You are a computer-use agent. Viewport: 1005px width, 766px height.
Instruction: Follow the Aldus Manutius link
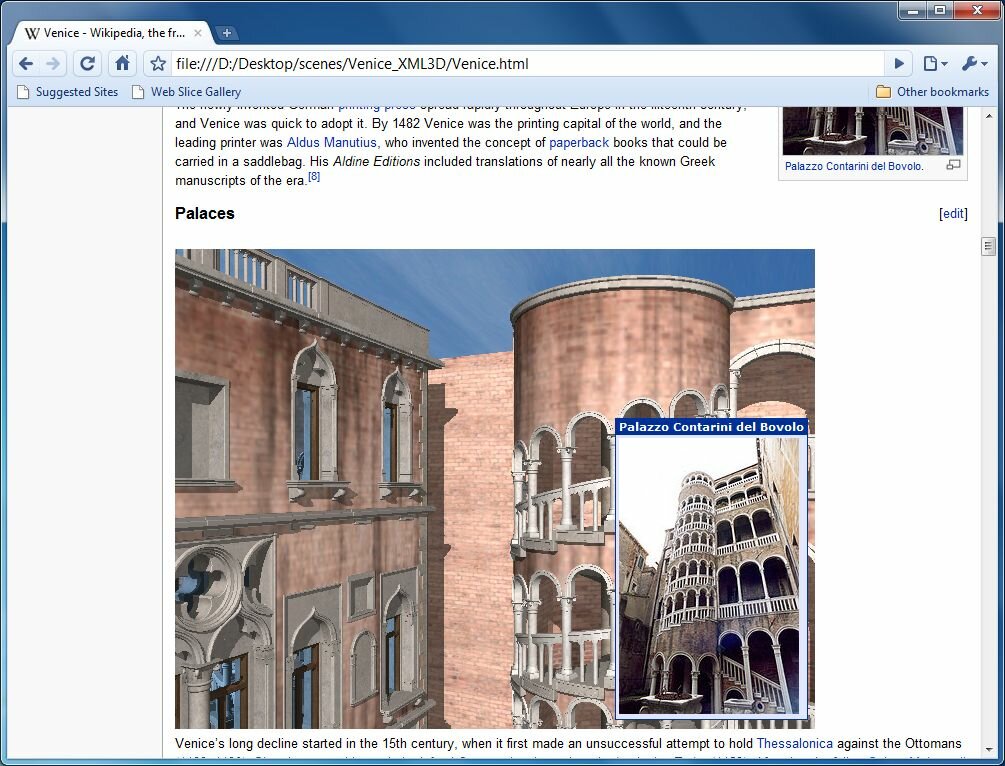(x=332, y=143)
